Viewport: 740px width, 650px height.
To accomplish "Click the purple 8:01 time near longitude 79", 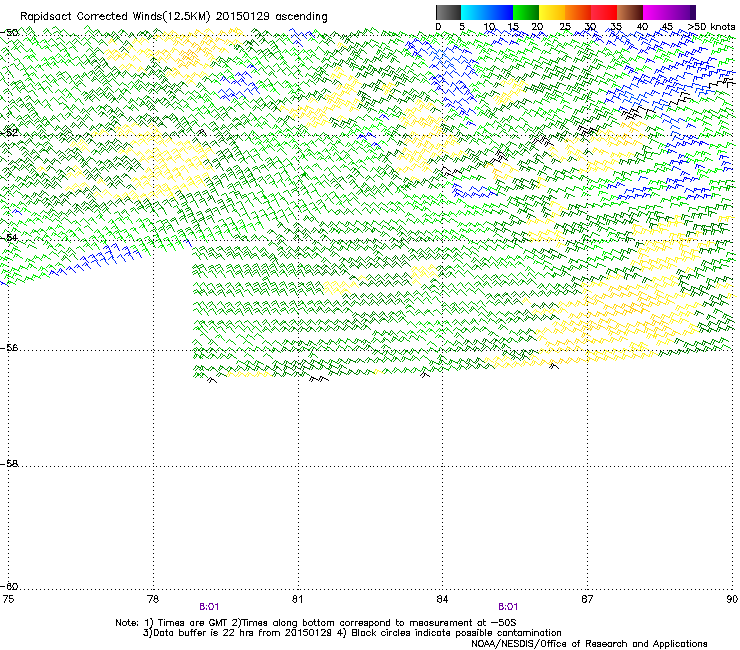I will [x=209, y=607].
